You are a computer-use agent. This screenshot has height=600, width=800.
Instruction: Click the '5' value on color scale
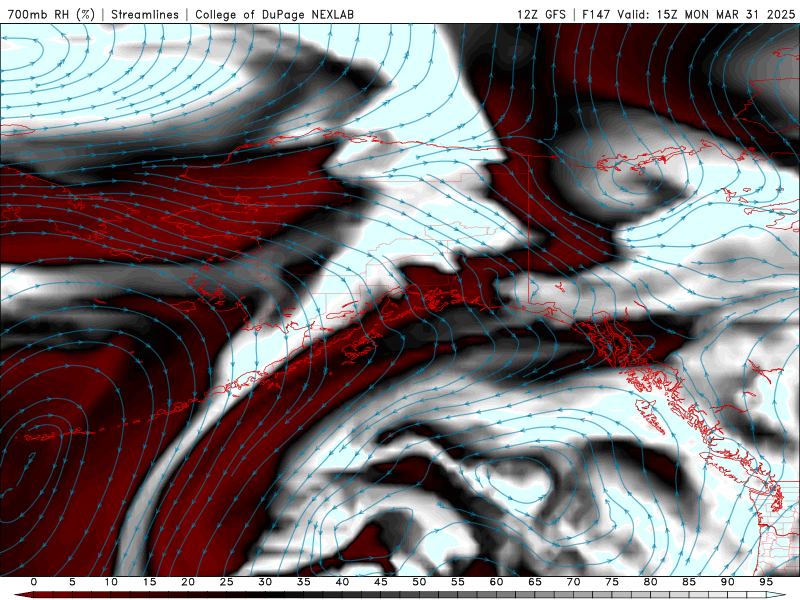point(72,582)
